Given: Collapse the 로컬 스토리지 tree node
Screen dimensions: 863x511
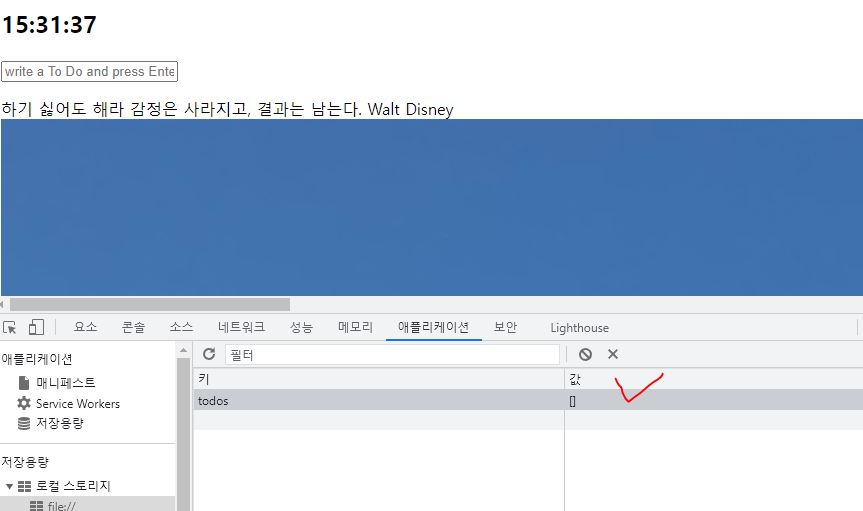Looking at the screenshot, I should coord(9,486).
